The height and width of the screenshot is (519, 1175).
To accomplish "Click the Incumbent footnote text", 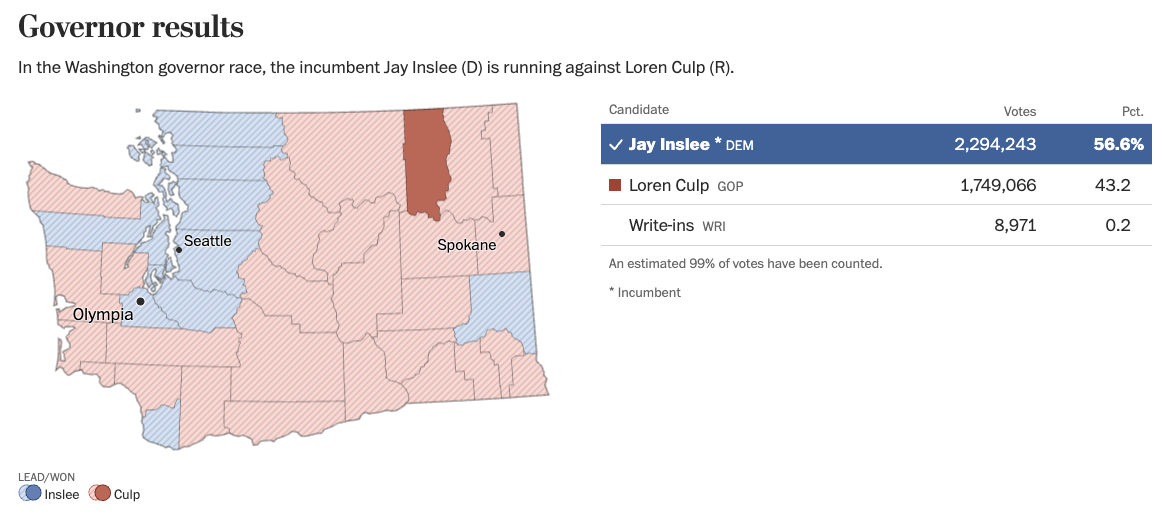I will pyautogui.click(x=644, y=293).
